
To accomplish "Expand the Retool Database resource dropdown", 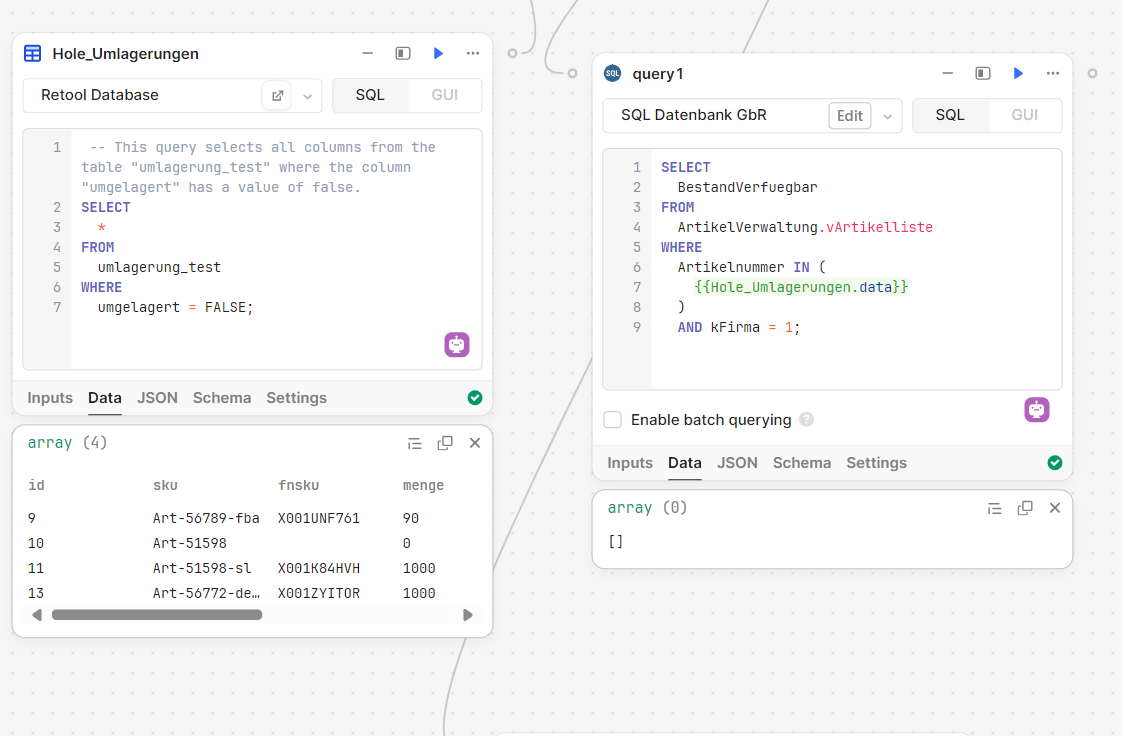I will (307, 96).
